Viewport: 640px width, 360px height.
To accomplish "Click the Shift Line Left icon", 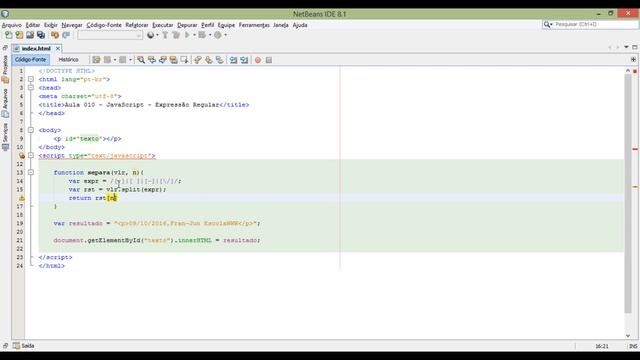I will click(233, 60).
